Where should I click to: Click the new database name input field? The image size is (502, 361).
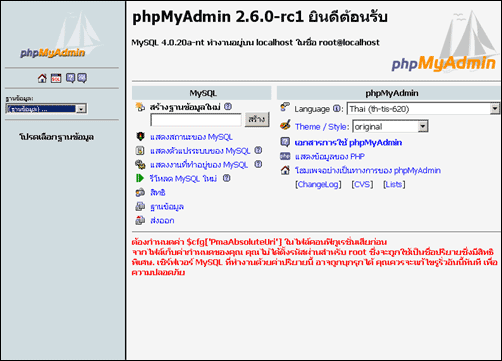click(x=196, y=120)
